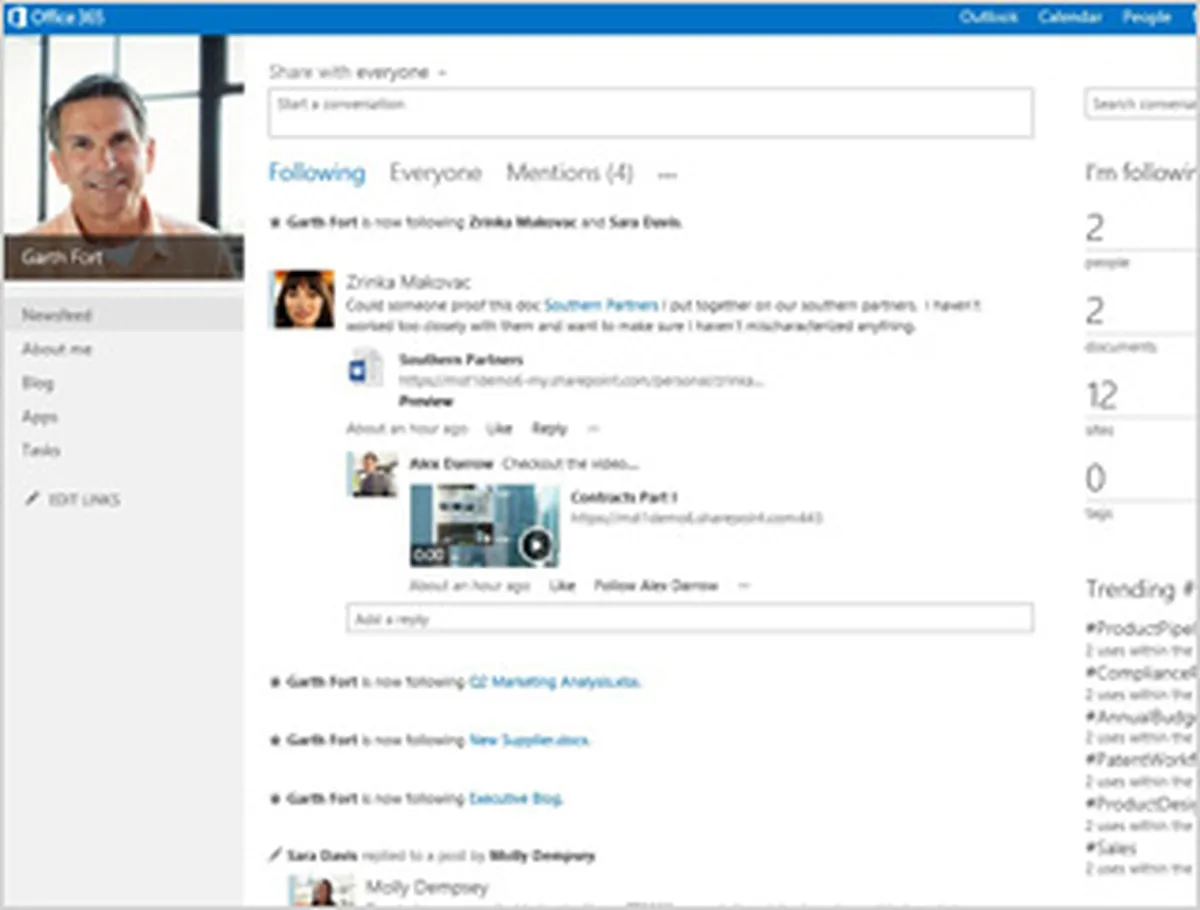Open Calendar from the top bar
This screenshot has width=1200, height=910.
click(x=1070, y=17)
